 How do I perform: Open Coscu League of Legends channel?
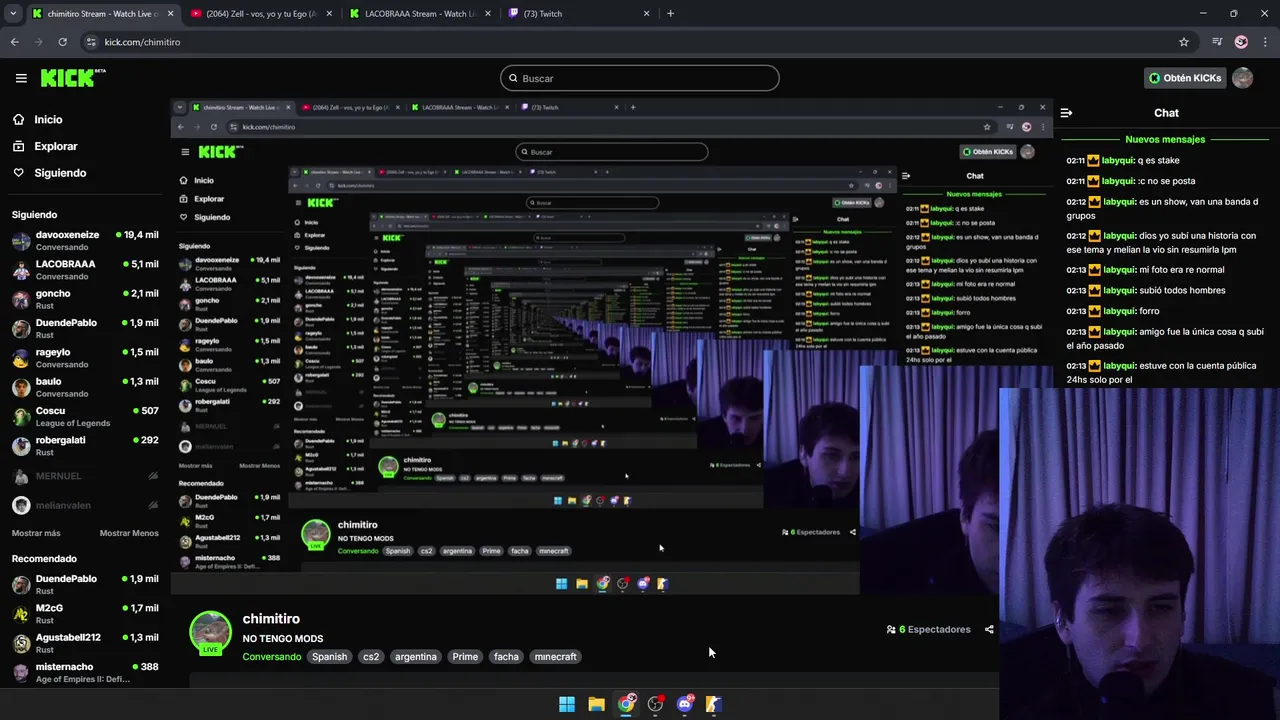[x=85, y=416]
